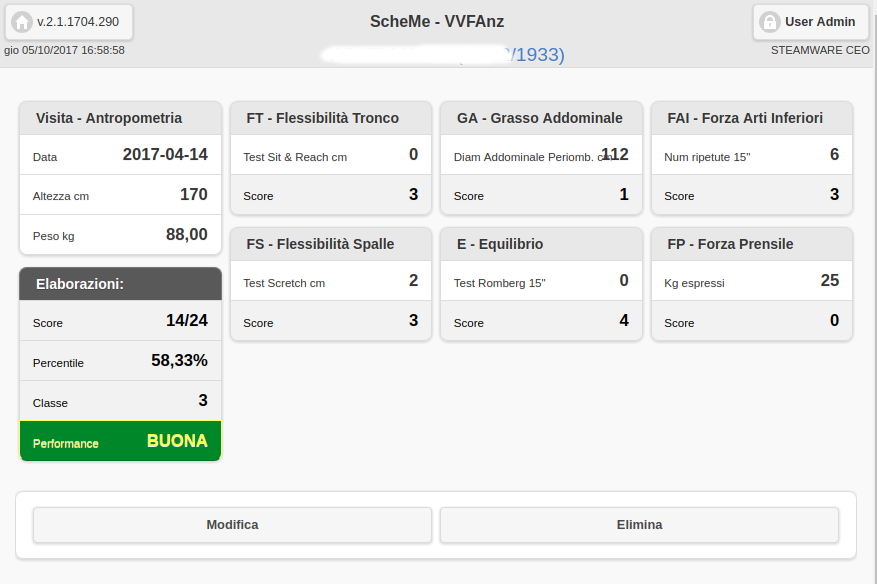Screen dimensions: 877x584
Task: Select the E - Equilibrio header
Action: click(541, 244)
